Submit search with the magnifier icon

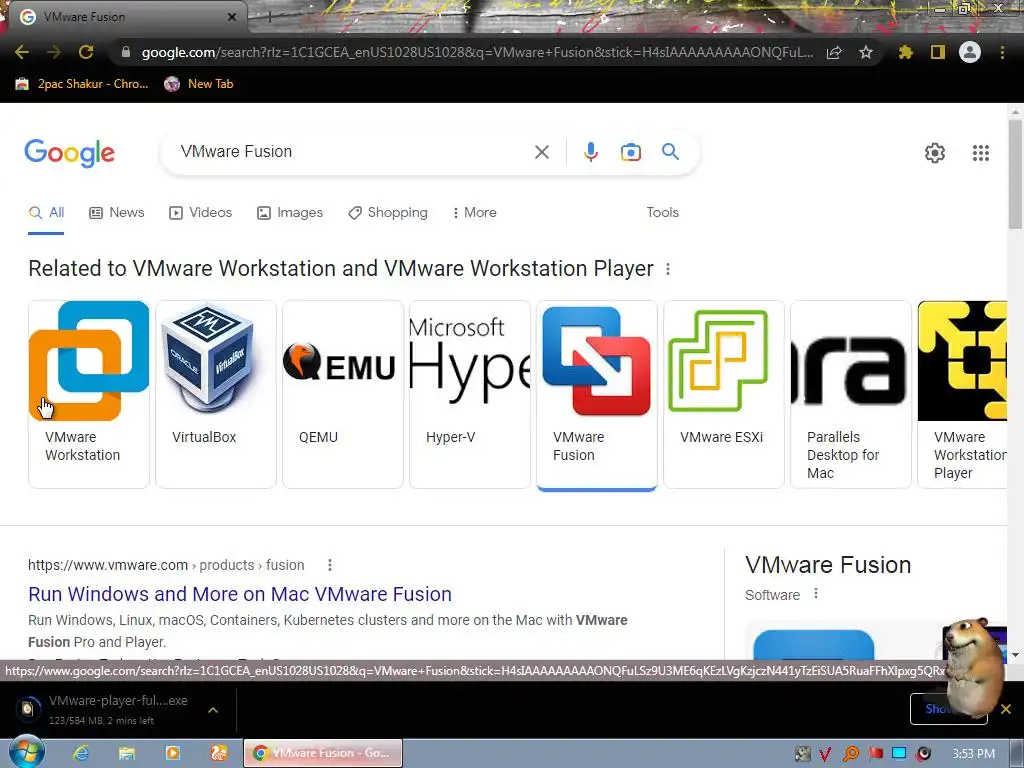click(x=670, y=152)
